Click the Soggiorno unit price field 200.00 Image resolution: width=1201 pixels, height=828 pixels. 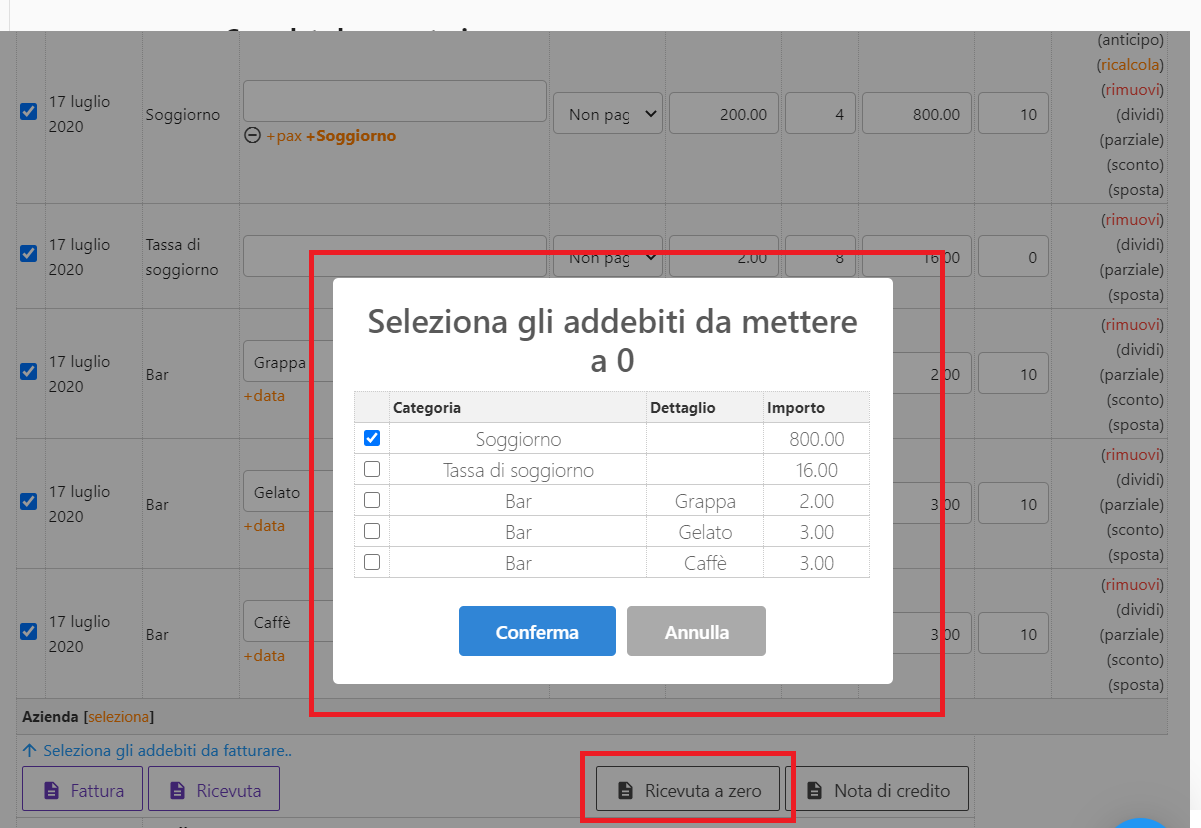click(723, 114)
